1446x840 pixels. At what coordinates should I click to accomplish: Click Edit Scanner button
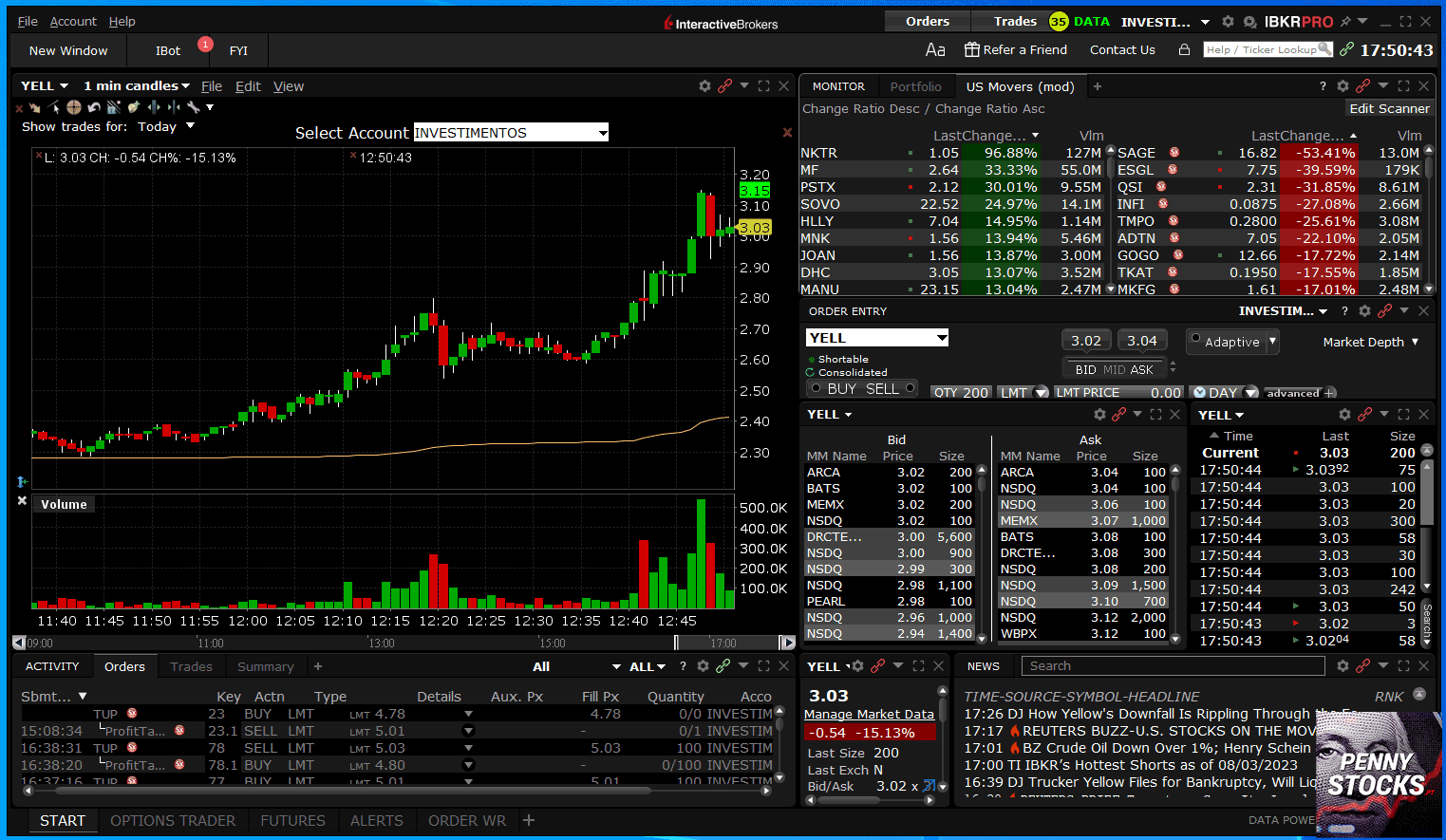coord(1389,108)
